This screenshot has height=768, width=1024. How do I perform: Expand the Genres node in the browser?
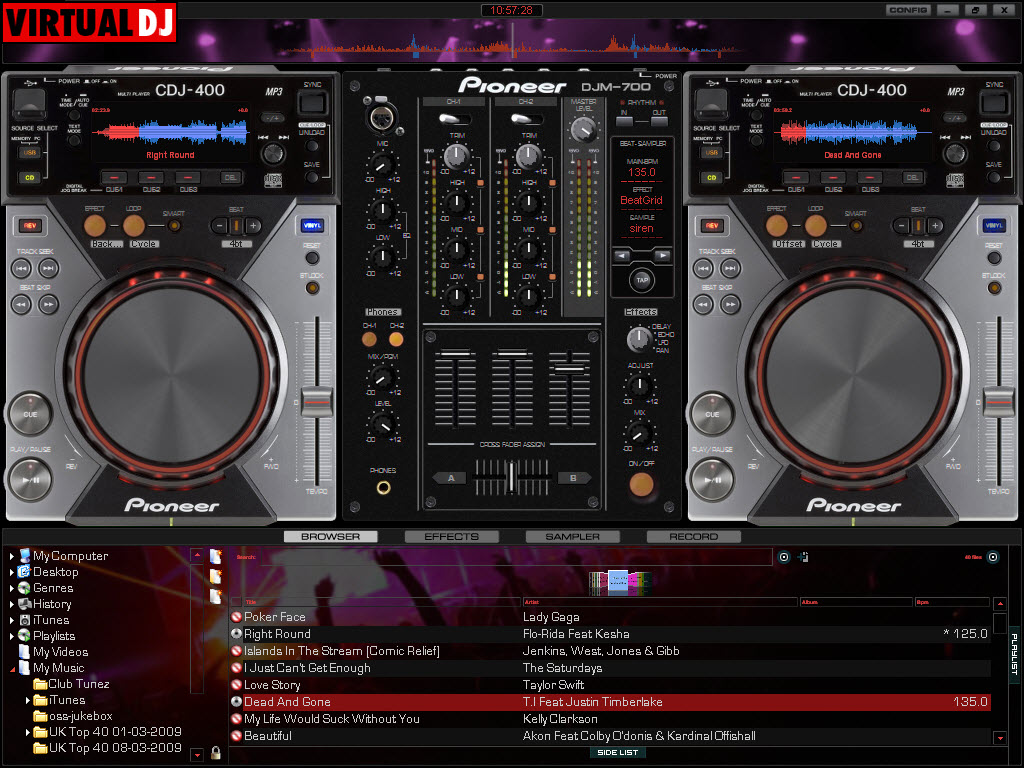[12, 588]
